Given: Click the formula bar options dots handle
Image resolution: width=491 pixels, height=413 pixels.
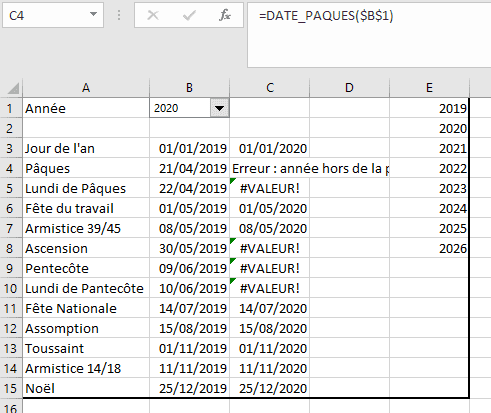Looking at the screenshot, I should point(119,15).
